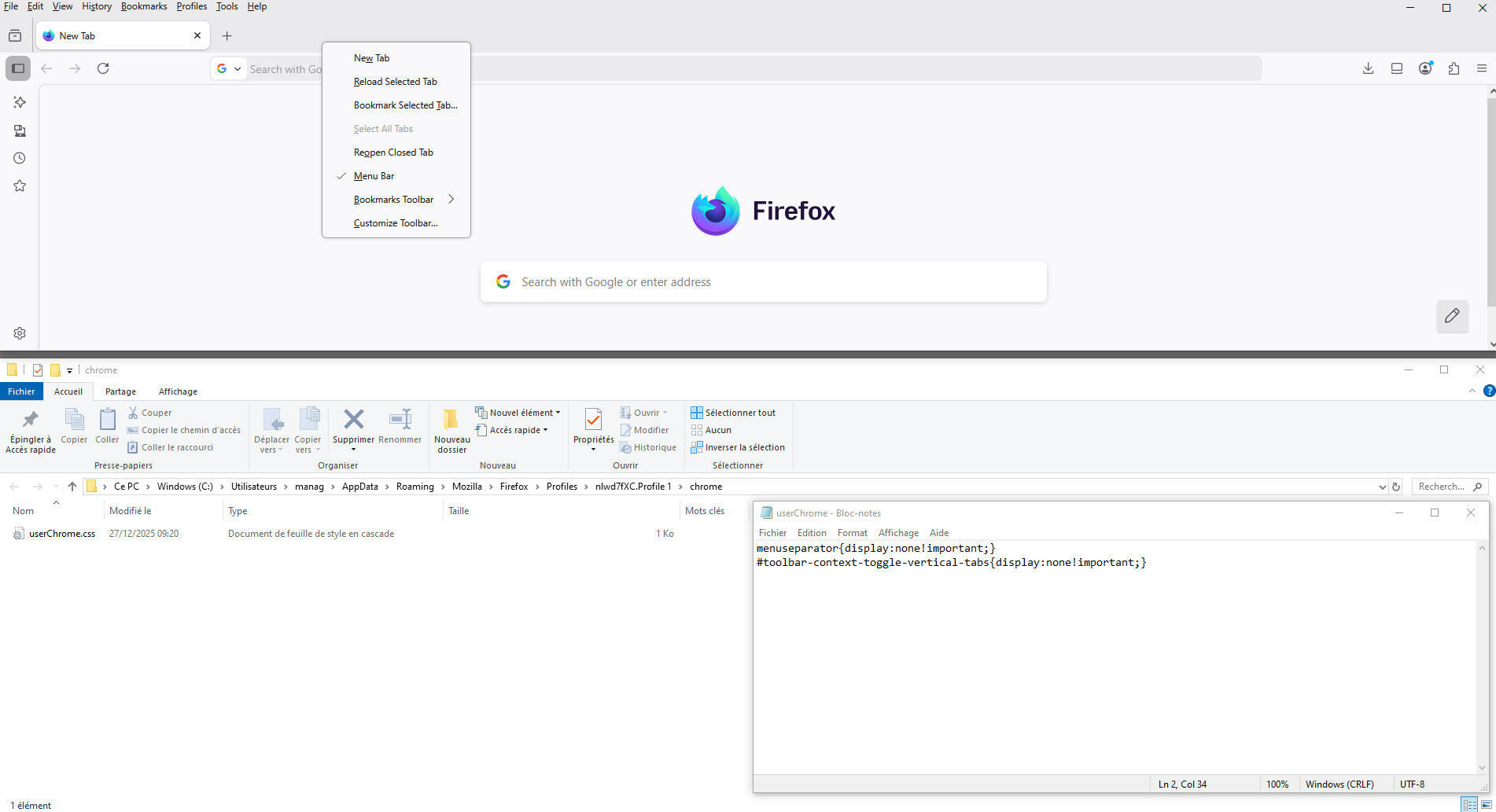Reload the current Firefox page
Viewport: 1496px width, 812px height.
point(103,68)
